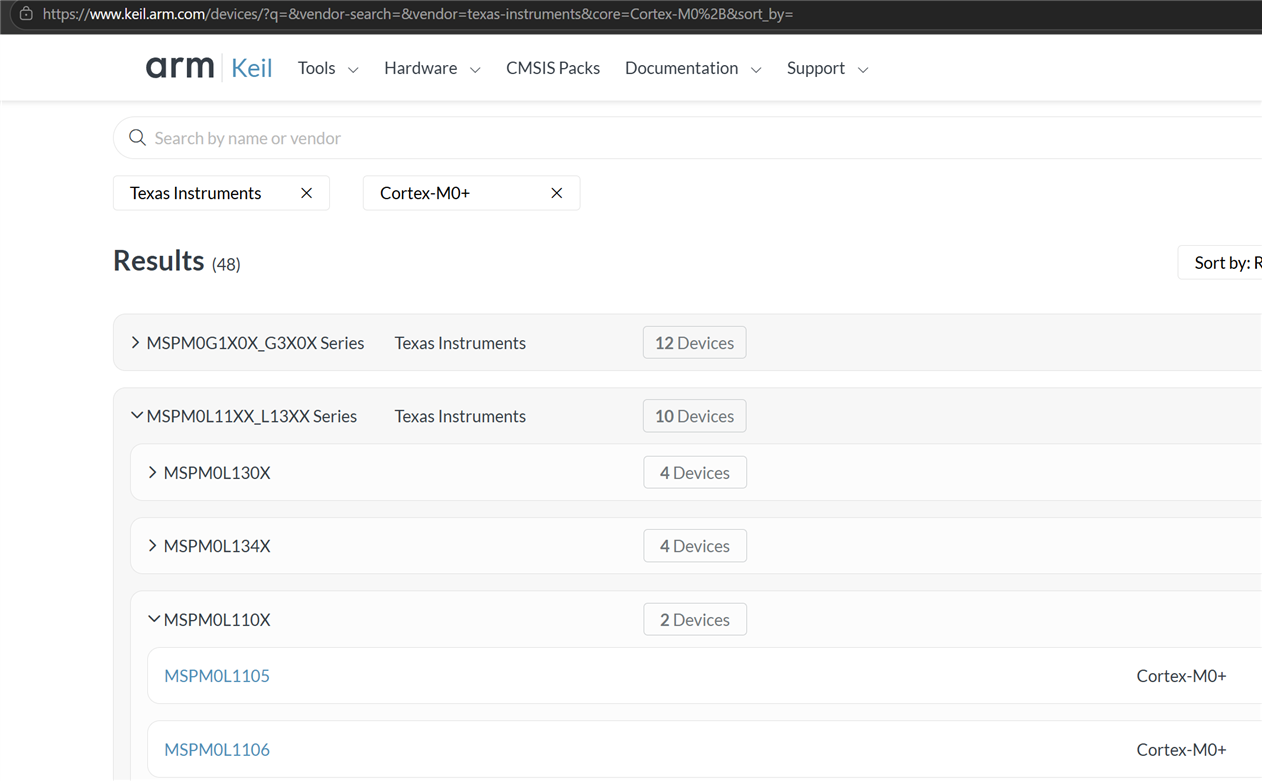Click the Support dropdown chevron
This screenshot has width=1262, height=781.
tap(863, 70)
